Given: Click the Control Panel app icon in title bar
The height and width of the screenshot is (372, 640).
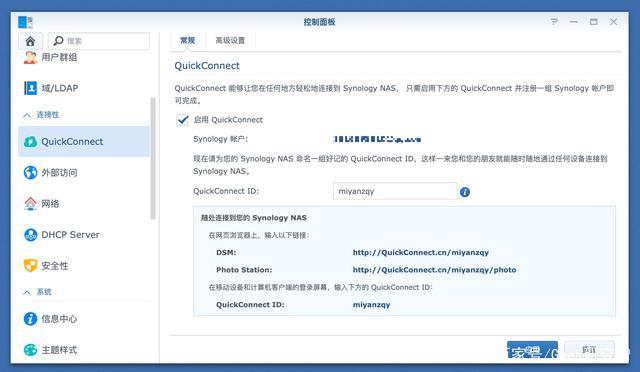Looking at the screenshot, I should [25, 22].
